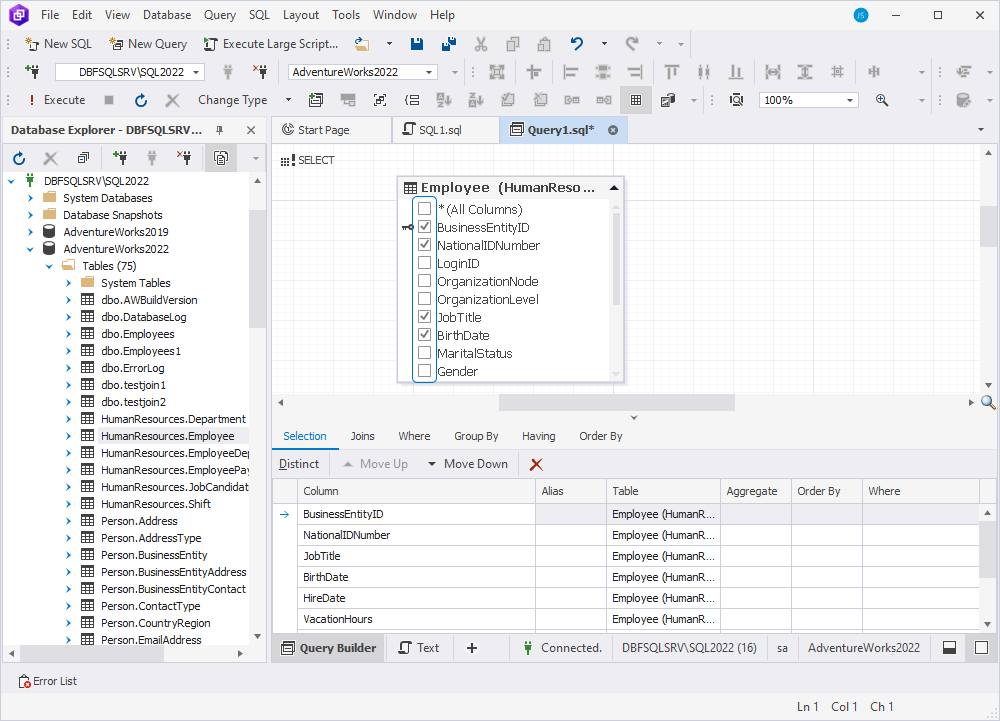Toggle the grid display icon
The image size is (1000, 721).
coord(636,100)
